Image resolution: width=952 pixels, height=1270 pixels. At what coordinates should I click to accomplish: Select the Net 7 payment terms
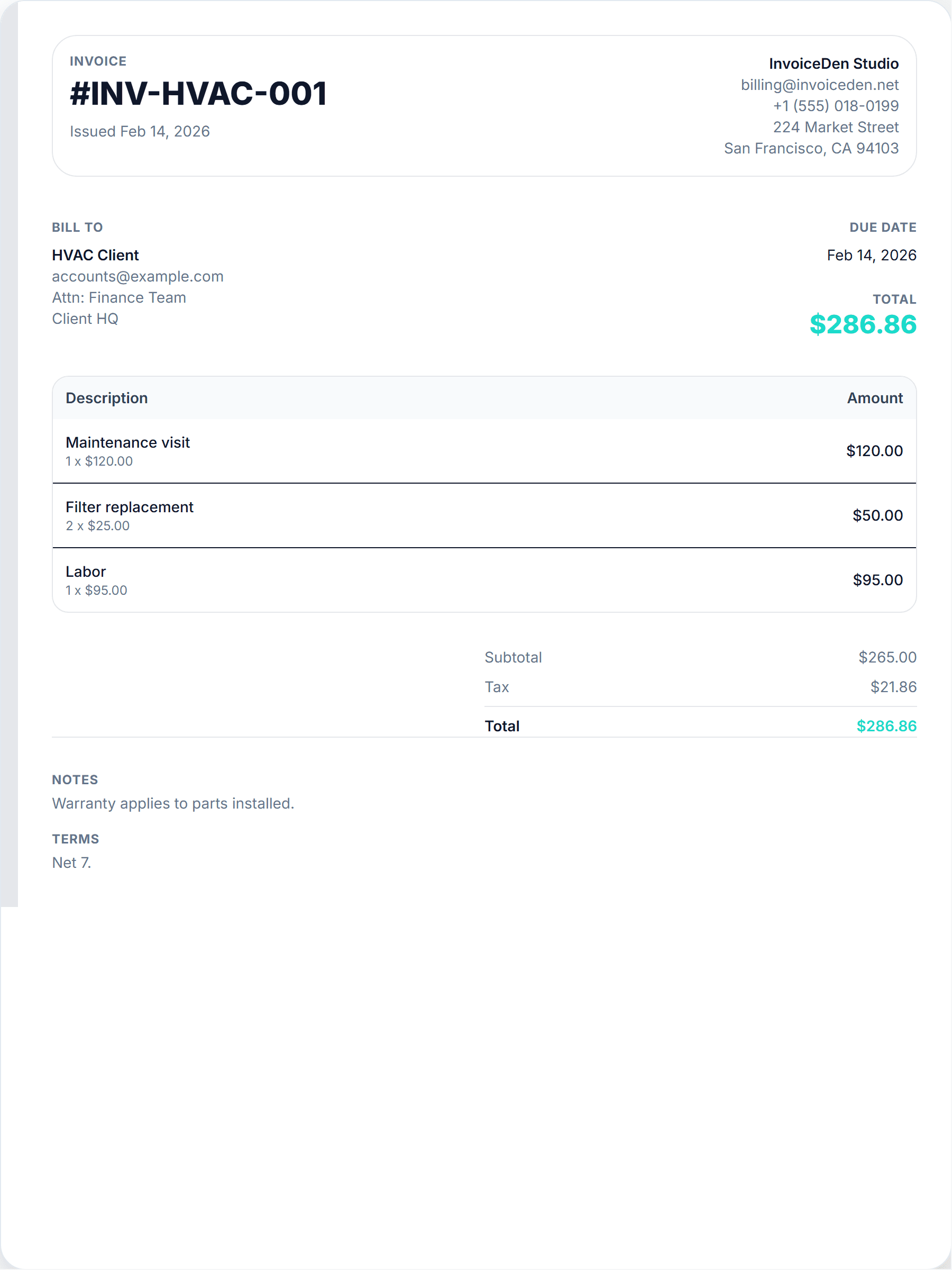click(71, 862)
